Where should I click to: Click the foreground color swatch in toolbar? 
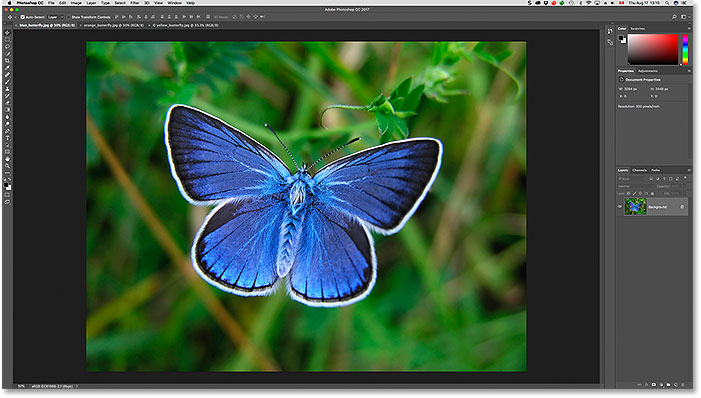coord(6,185)
